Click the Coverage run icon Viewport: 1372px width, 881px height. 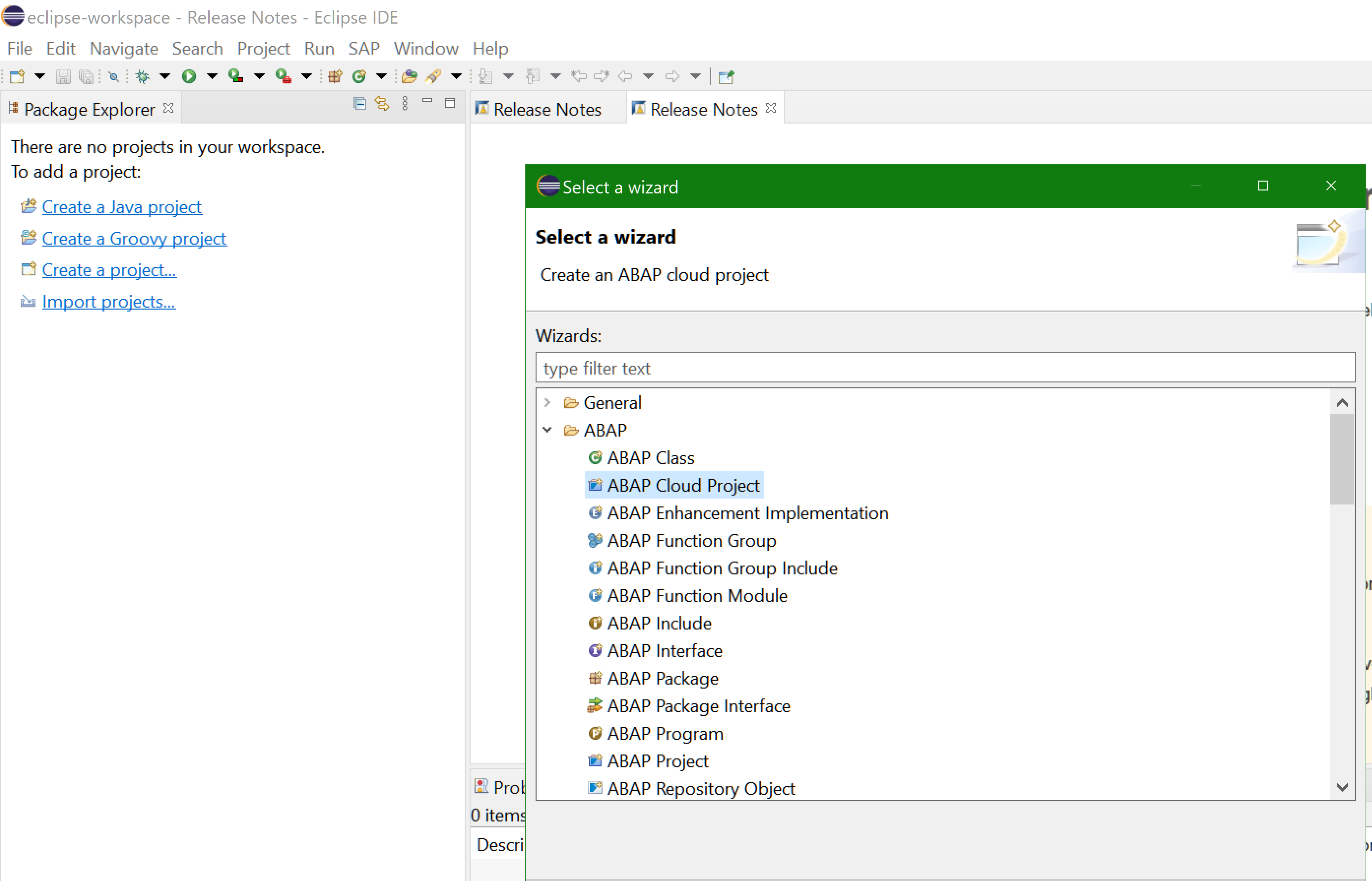(236, 76)
